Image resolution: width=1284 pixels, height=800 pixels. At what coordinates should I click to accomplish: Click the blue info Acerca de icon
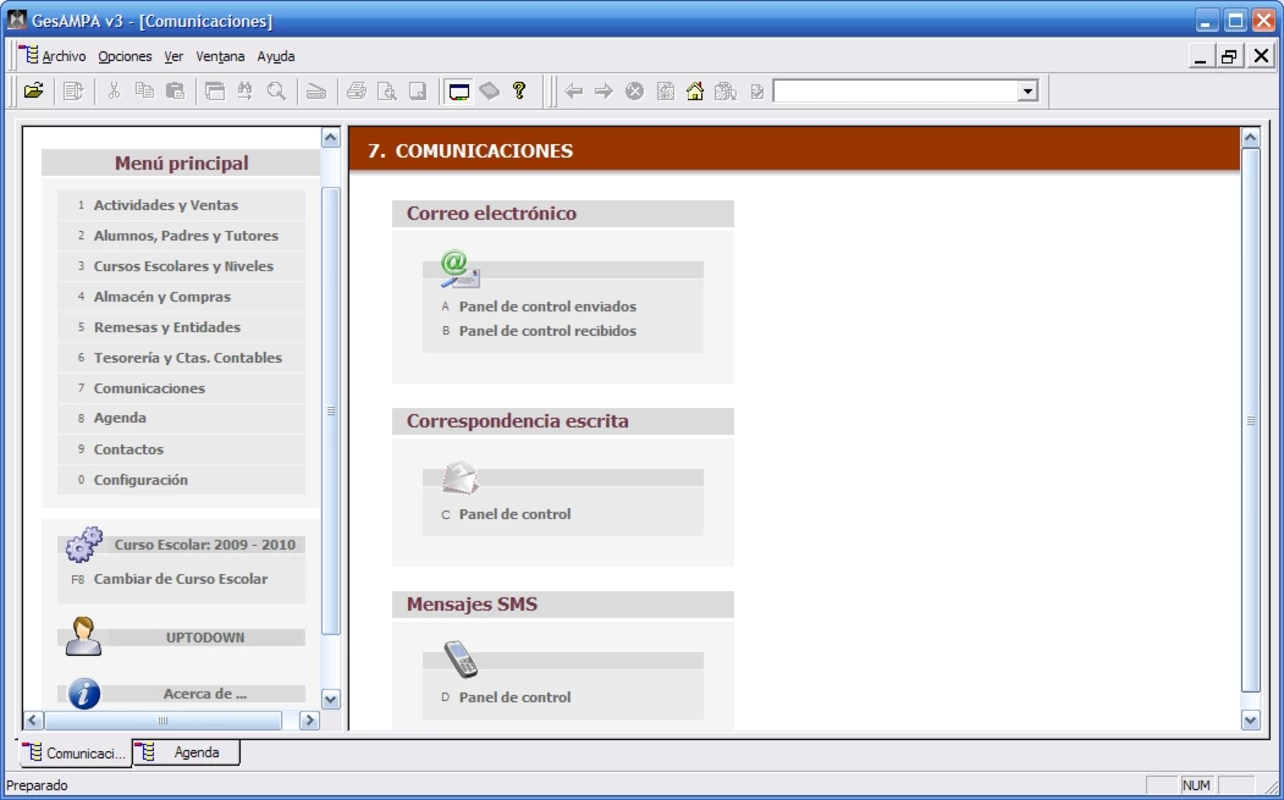[84, 693]
